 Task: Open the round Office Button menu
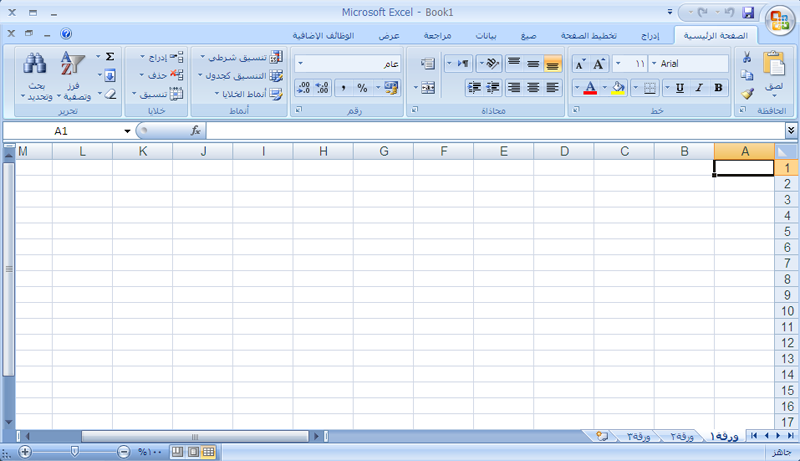[780, 20]
